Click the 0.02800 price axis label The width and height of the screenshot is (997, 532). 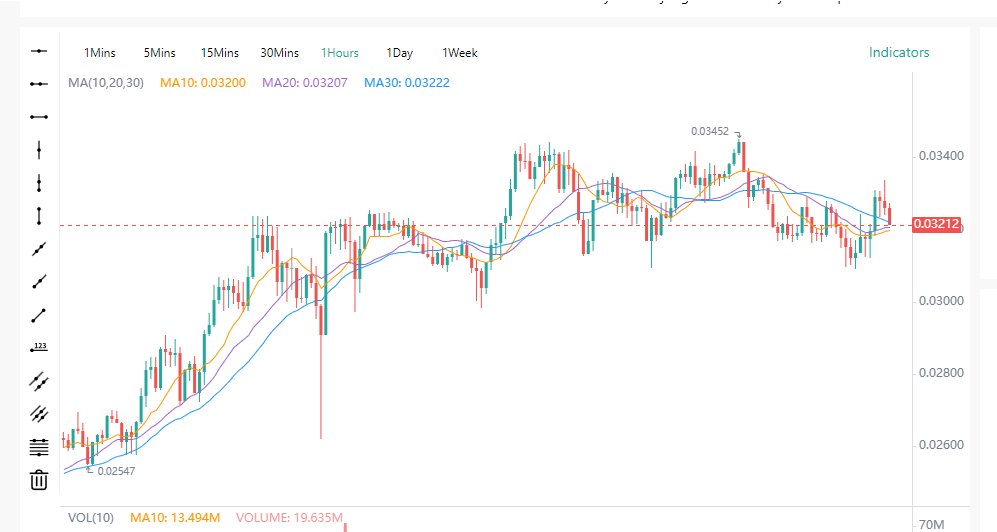pos(941,373)
